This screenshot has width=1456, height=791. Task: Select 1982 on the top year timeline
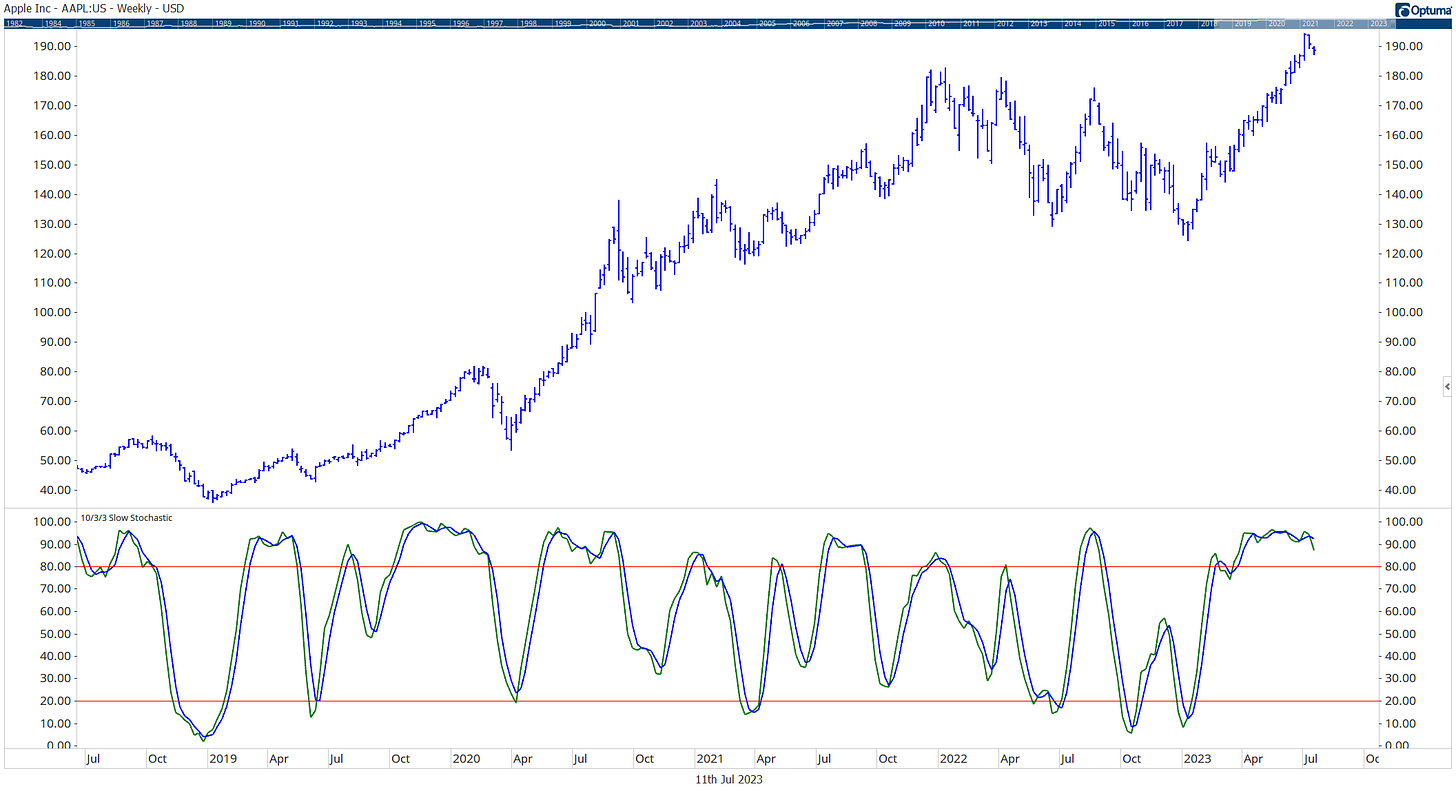15,22
